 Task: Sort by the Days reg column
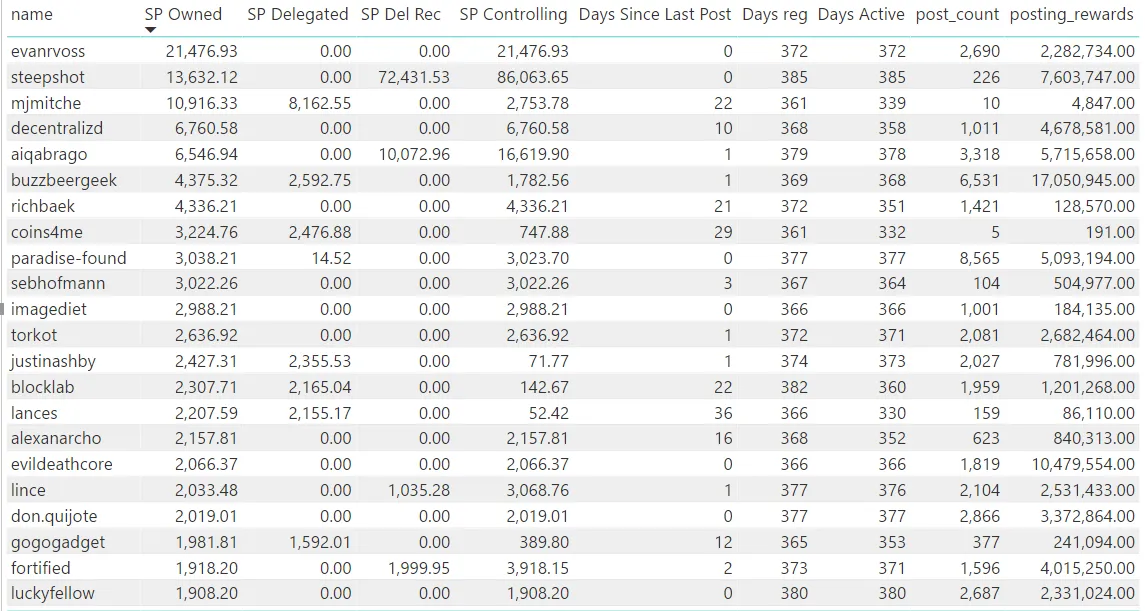(775, 15)
